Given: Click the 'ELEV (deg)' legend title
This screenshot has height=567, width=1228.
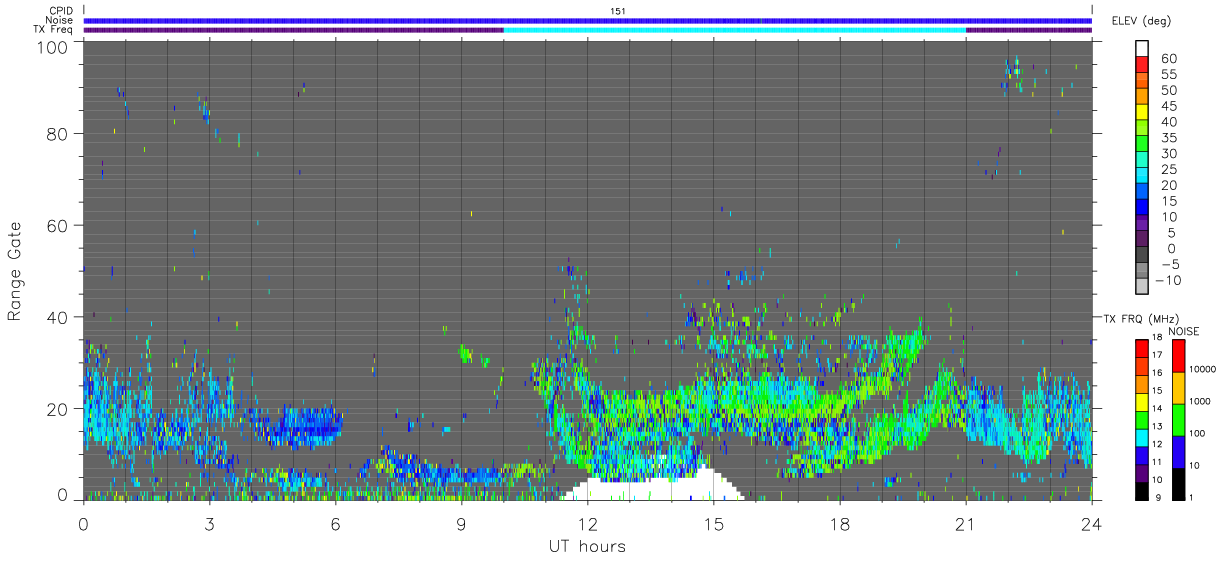Looking at the screenshot, I should click(x=1143, y=20).
